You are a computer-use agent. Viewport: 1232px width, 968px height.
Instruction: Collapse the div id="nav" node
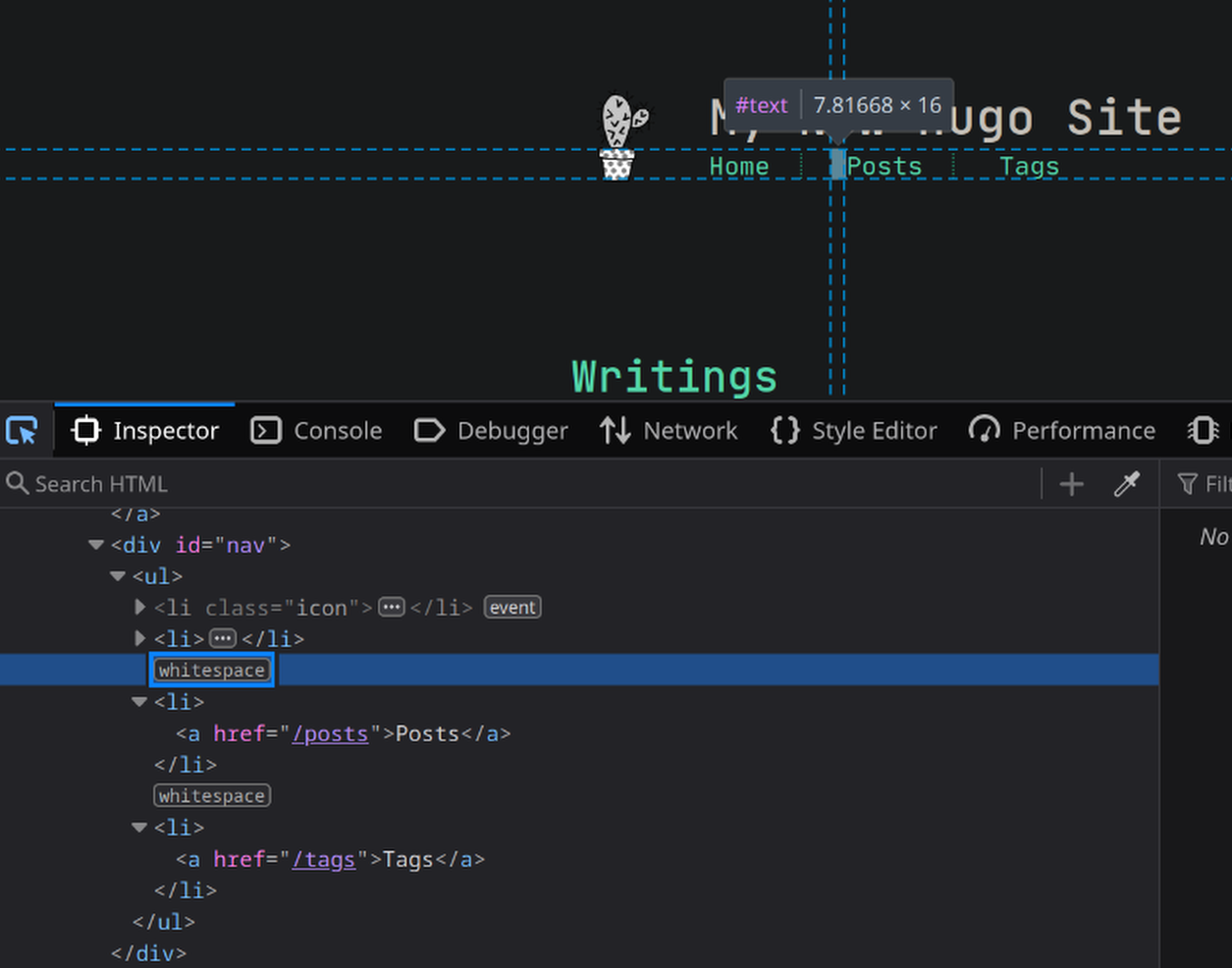[x=95, y=544]
